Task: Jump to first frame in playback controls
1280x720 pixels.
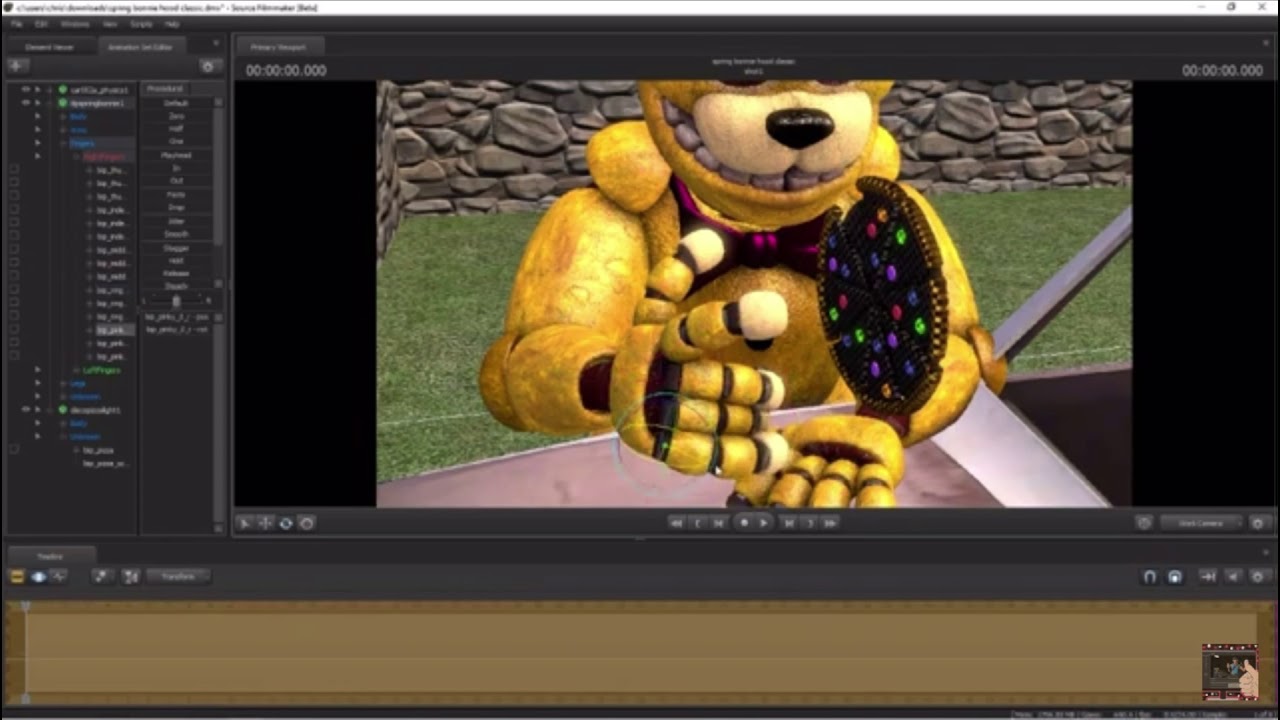Action: pos(676,523)
